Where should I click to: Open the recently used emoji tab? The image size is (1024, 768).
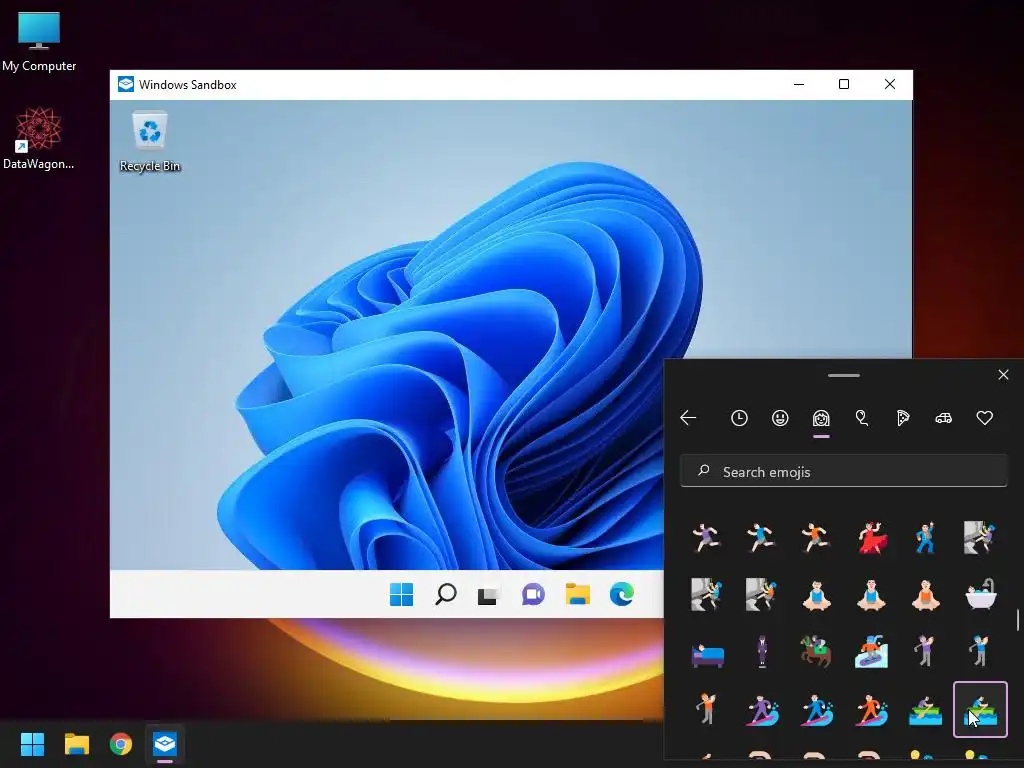[x=739, y=418]
